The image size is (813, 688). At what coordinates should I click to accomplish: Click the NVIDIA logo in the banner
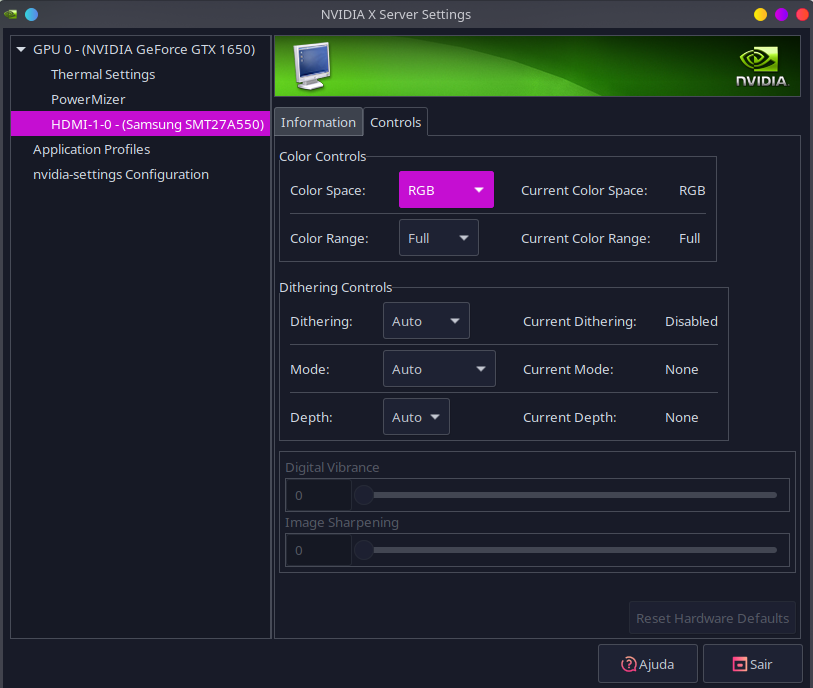762,66
